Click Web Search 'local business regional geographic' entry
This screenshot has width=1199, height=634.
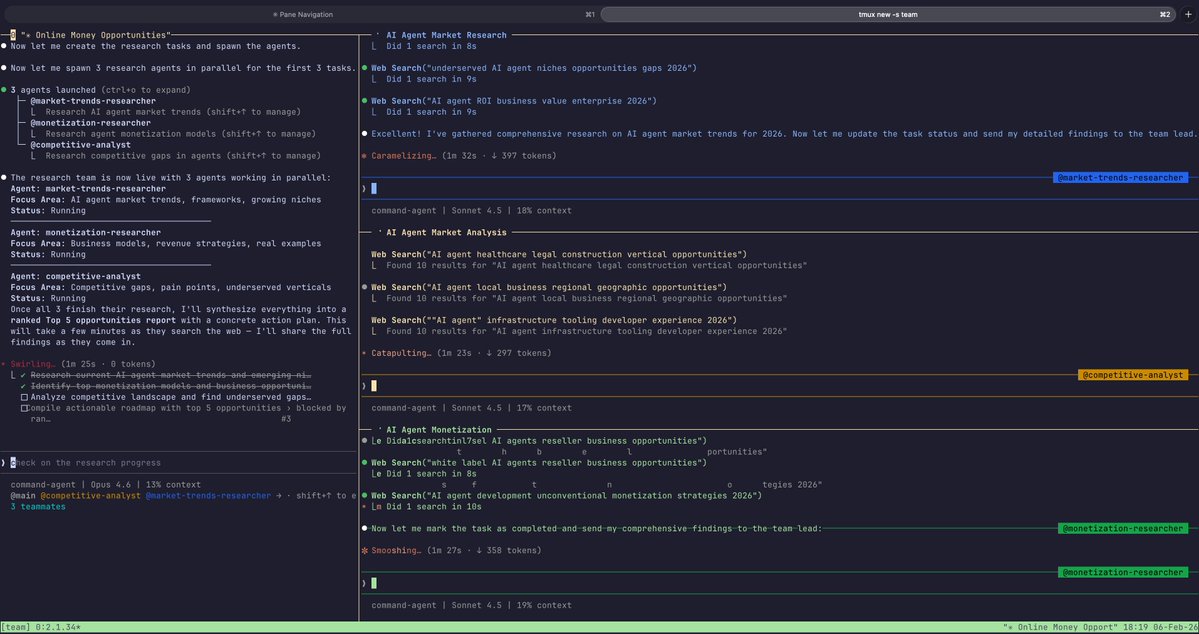point(549,288)
